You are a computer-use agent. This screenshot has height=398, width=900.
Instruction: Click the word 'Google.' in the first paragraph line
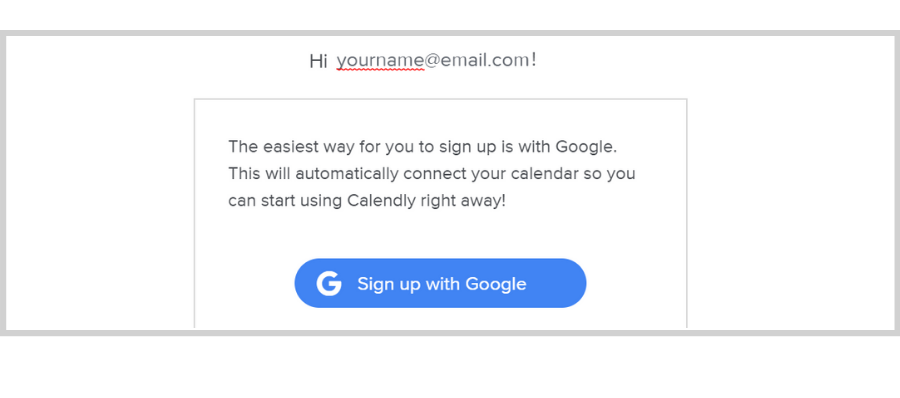click(586, 147)
